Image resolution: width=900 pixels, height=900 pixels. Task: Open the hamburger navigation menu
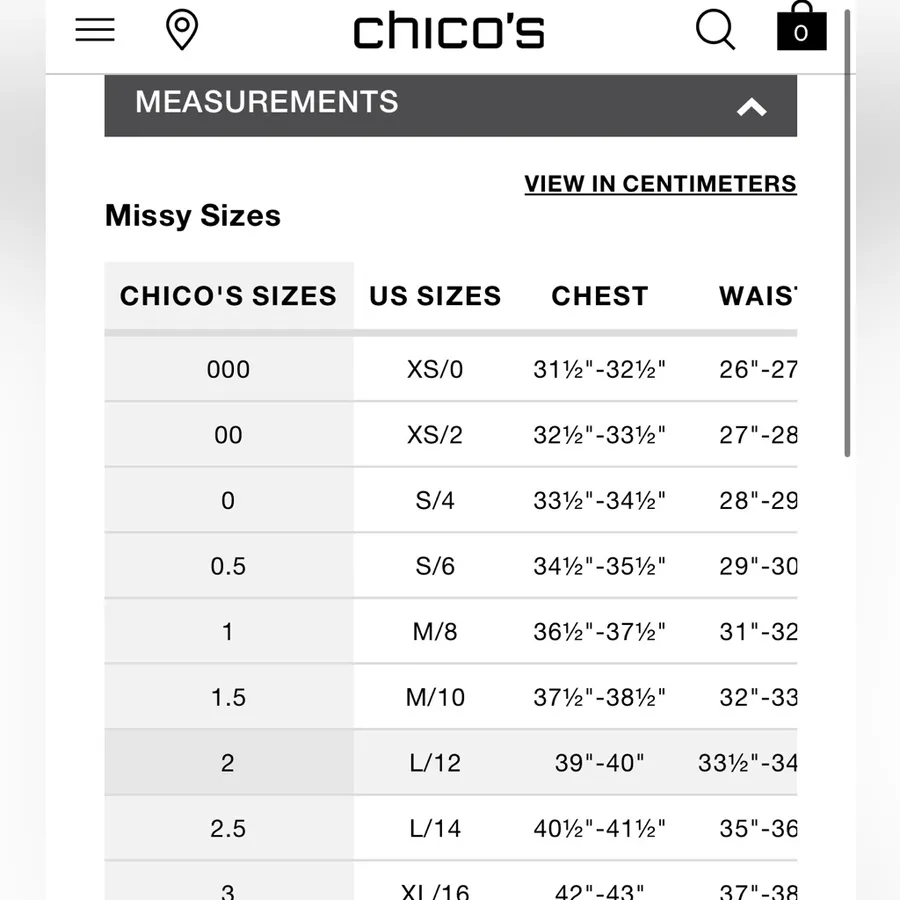pyautogui.click(x=95, y=30)
